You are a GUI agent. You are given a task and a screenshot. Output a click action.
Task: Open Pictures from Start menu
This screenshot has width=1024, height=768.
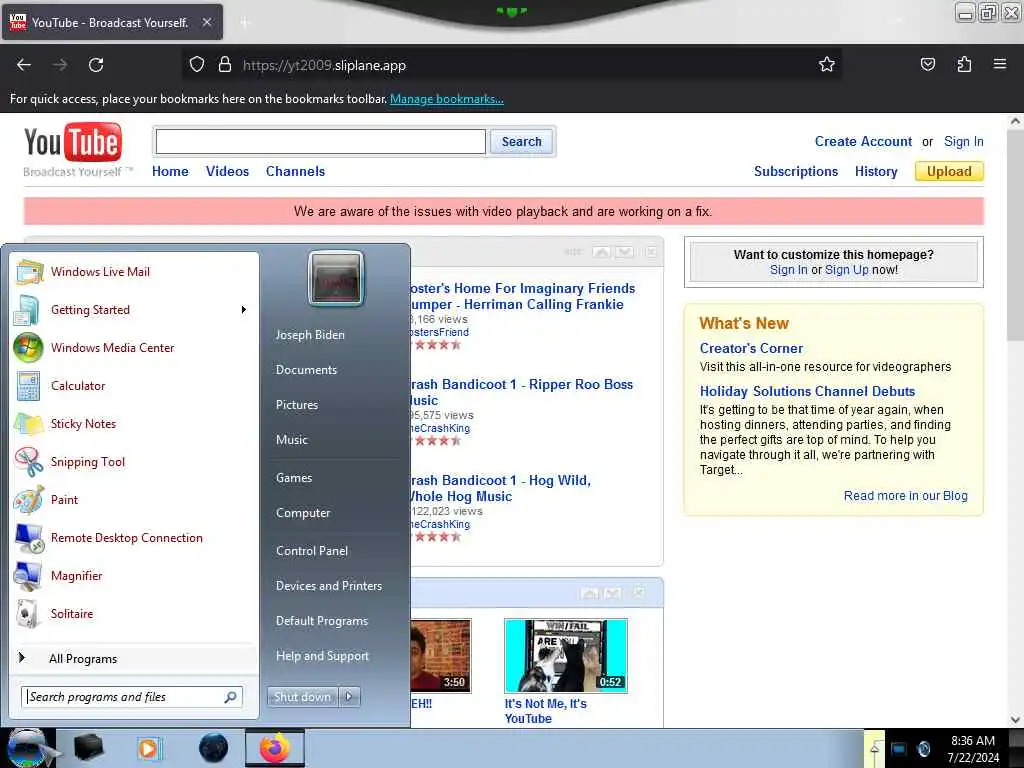point(297,405)
